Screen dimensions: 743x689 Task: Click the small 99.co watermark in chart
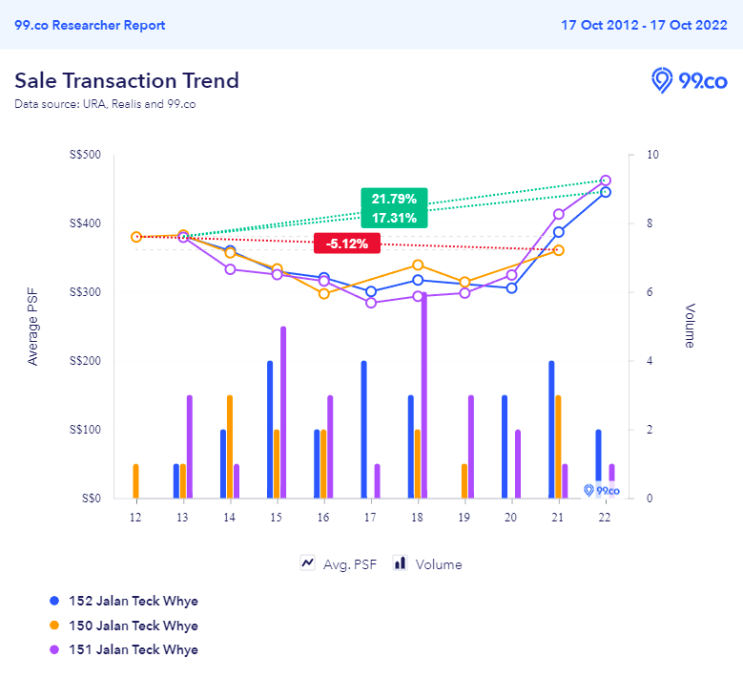(x=601, y=490)
